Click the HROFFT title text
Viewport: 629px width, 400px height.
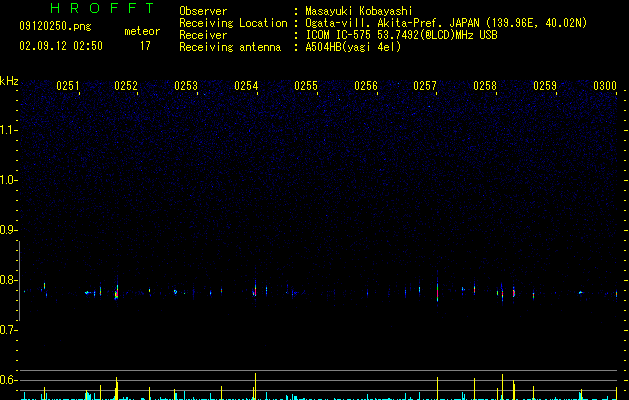pos(102,8)
